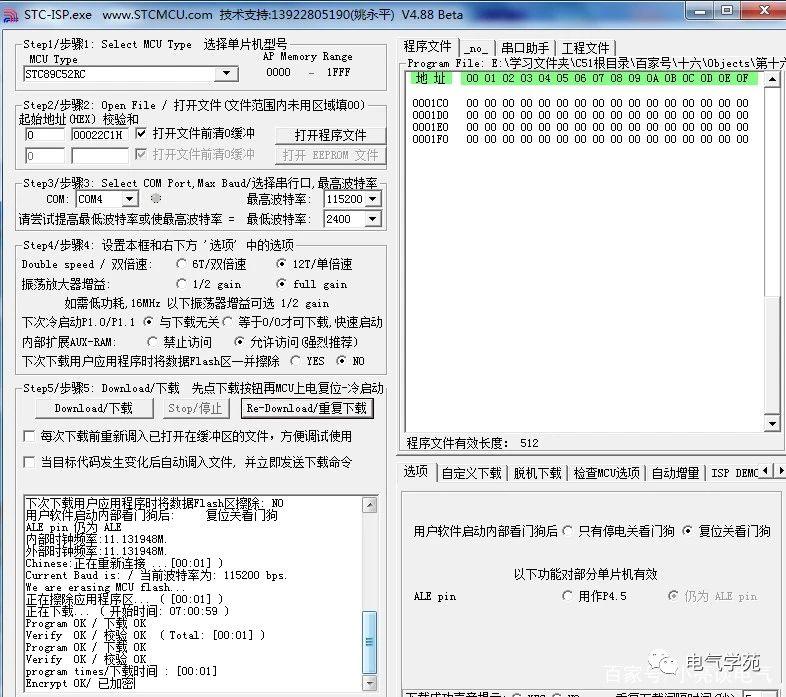Click Re-Download/重复下载 button
Viewport: 786px width, 697px height.
pyautogui.click(x=307, y=408)
